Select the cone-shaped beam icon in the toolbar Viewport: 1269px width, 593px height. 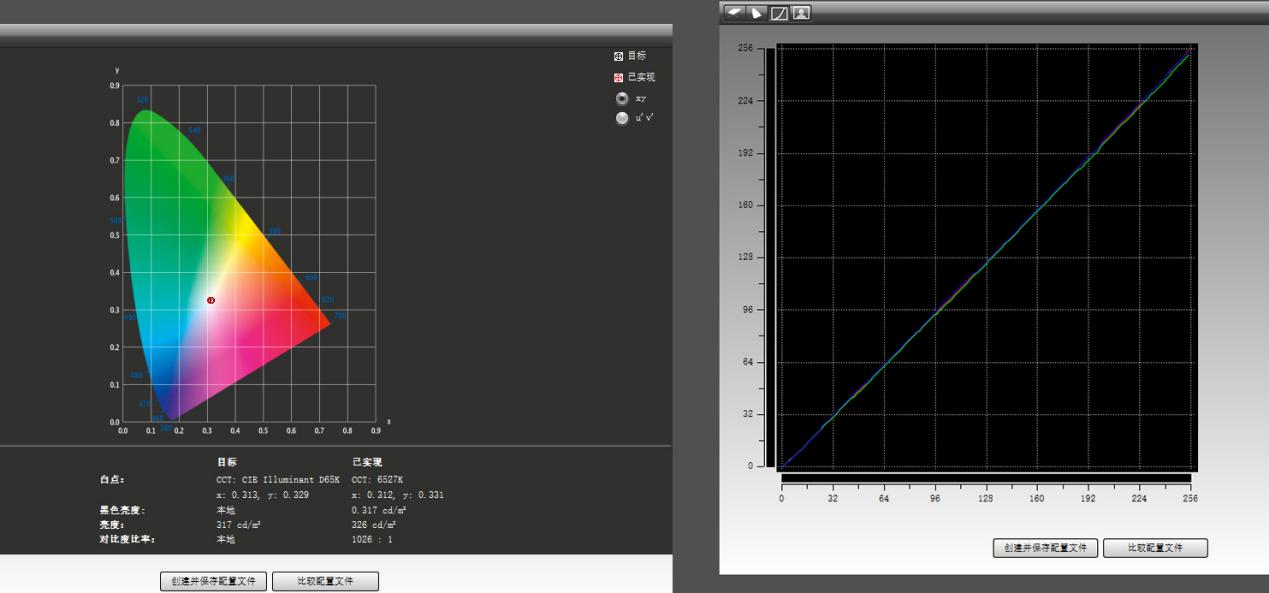coord(755,13)
